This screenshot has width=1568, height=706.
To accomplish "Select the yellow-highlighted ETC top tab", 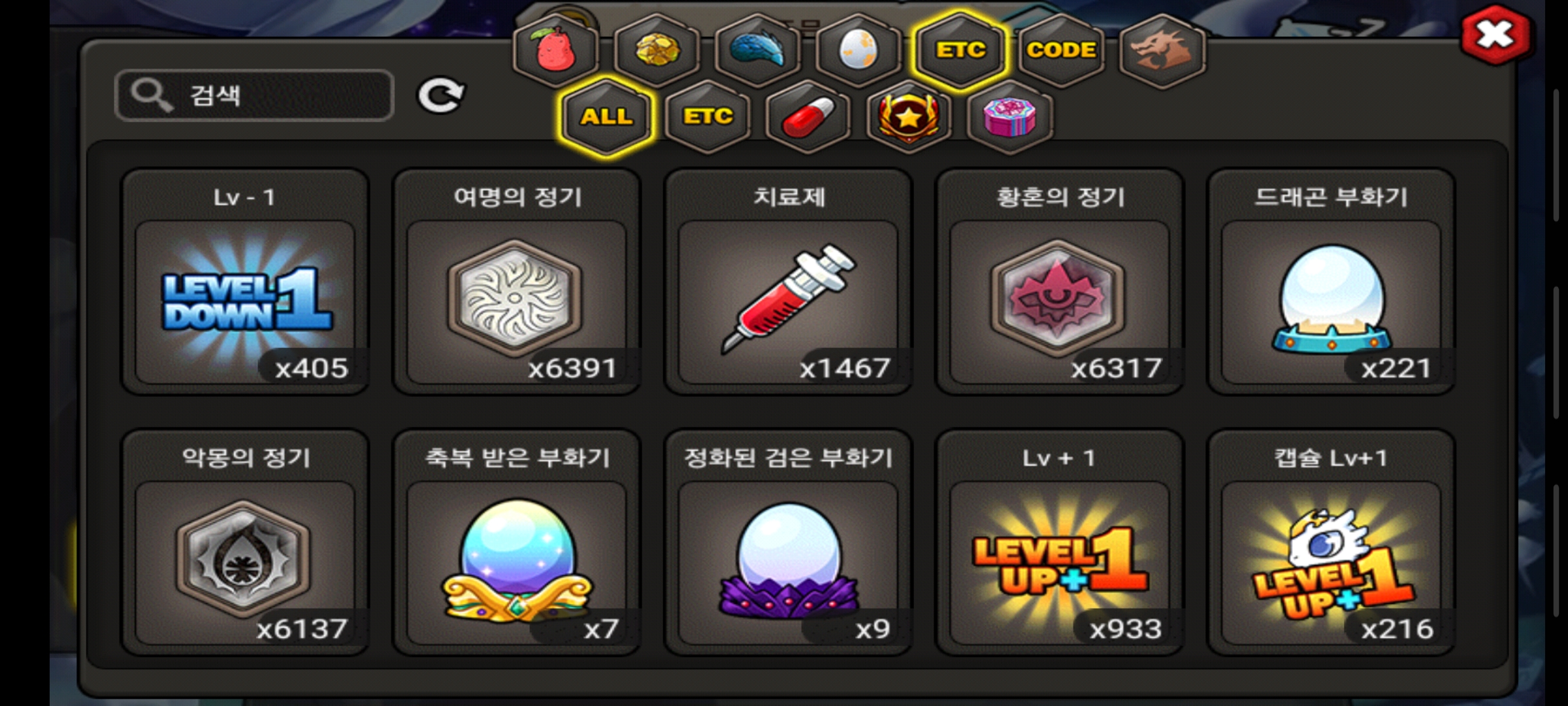I will point(960,50).
